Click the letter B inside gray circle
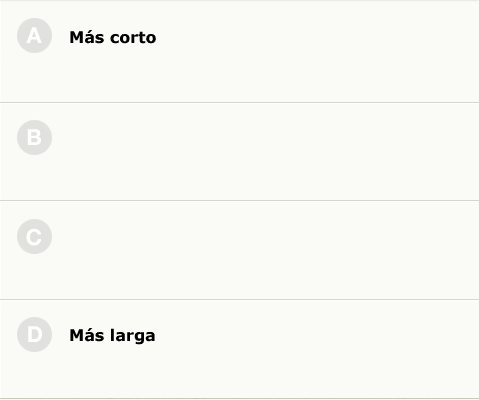This screenshot has height=400, width=479. click(34, 138)
